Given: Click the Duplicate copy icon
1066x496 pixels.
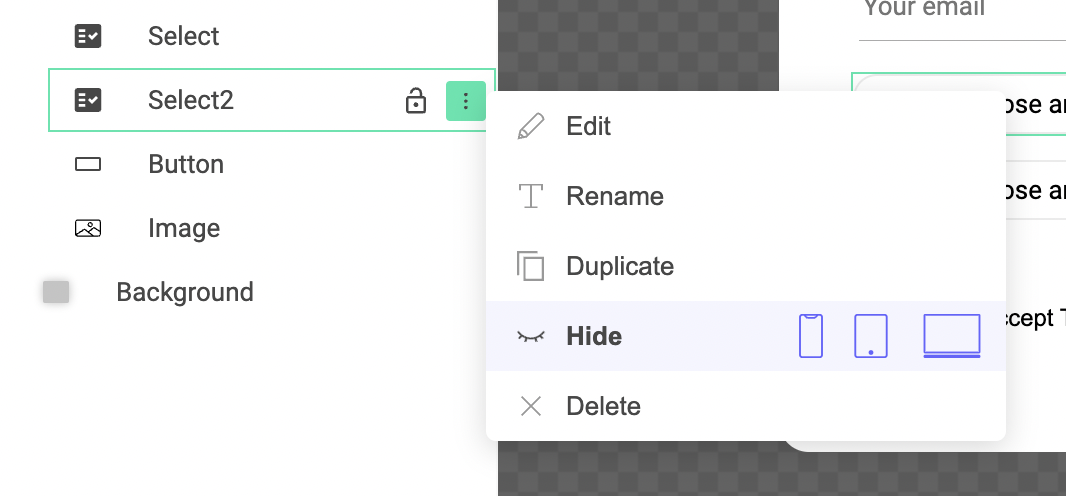Looking at the screenshot, I should 530,266.
